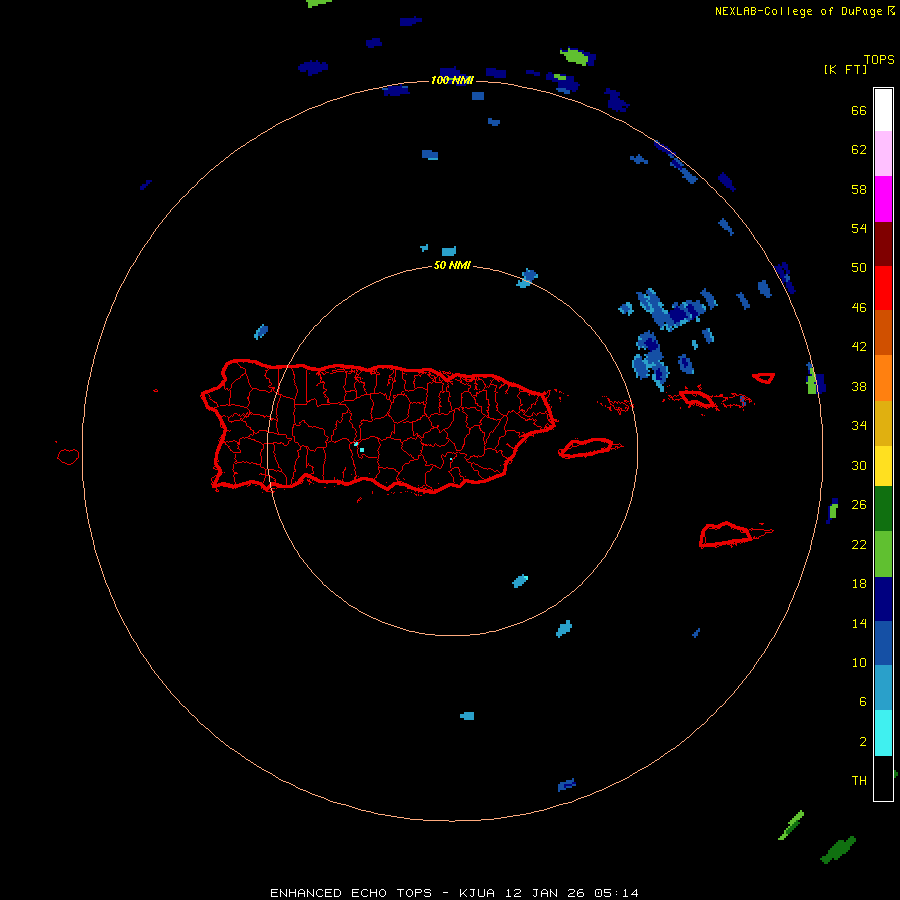Image resolution: width=900 pixels, height=900 pixels.
Task: Click the '38' legend value
Action: coord(859,386)
